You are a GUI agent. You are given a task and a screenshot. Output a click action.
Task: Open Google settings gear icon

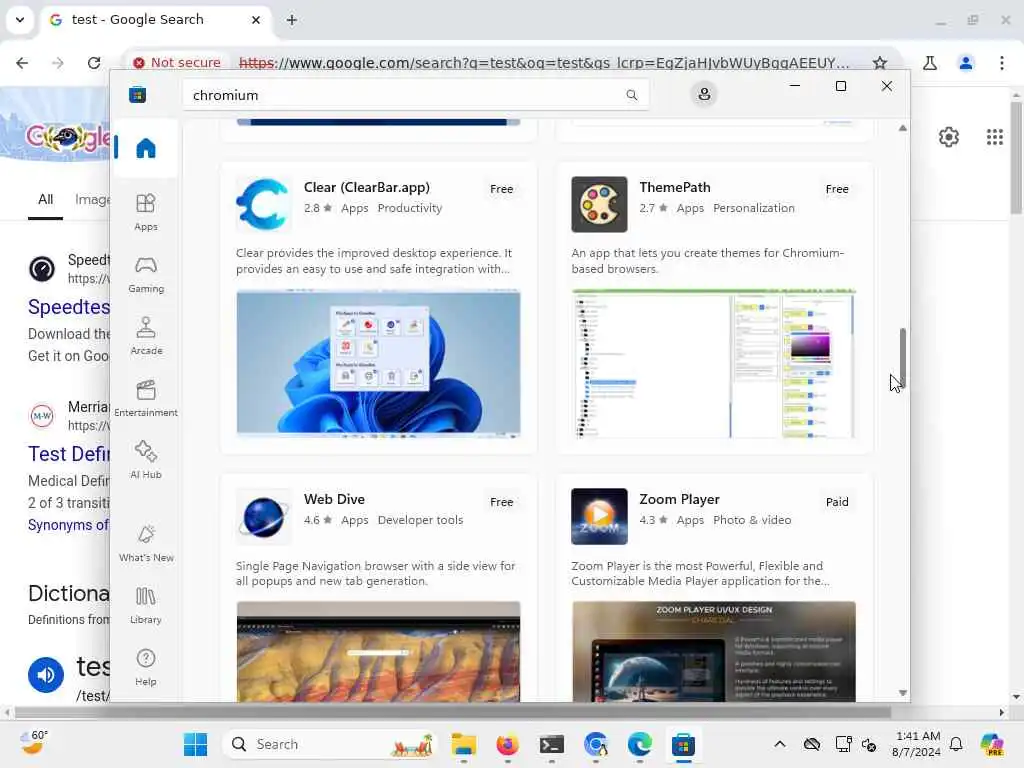click(948, 137)
